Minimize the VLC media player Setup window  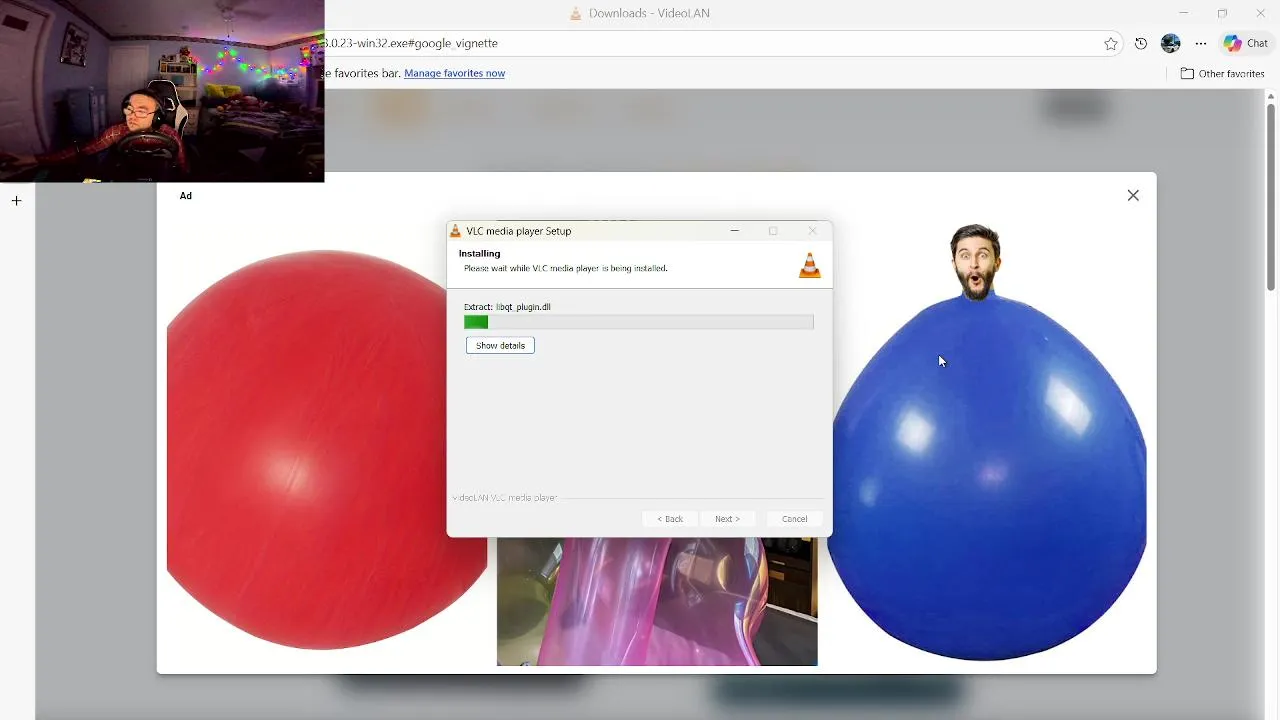pos(735,231)
